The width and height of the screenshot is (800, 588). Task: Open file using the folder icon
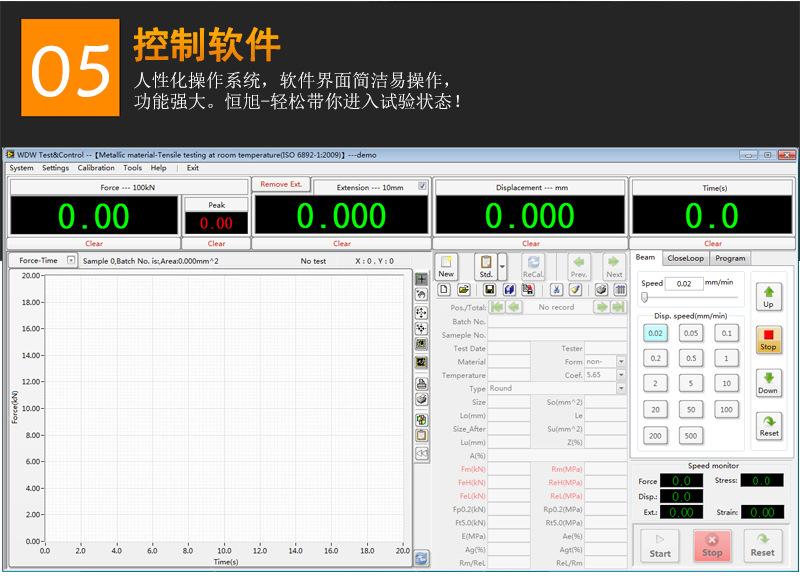tap(464, 290)
